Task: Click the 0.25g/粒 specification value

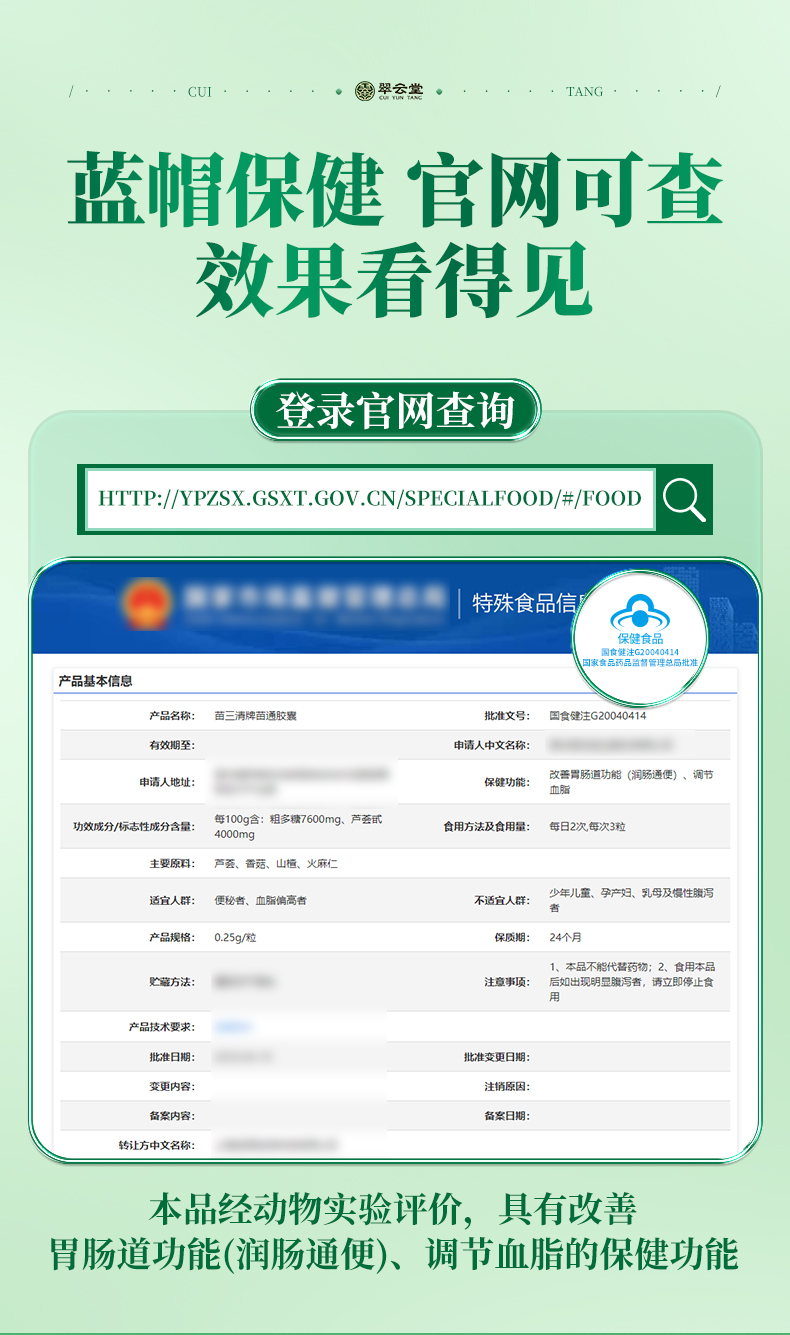Action: coord(235,937)
